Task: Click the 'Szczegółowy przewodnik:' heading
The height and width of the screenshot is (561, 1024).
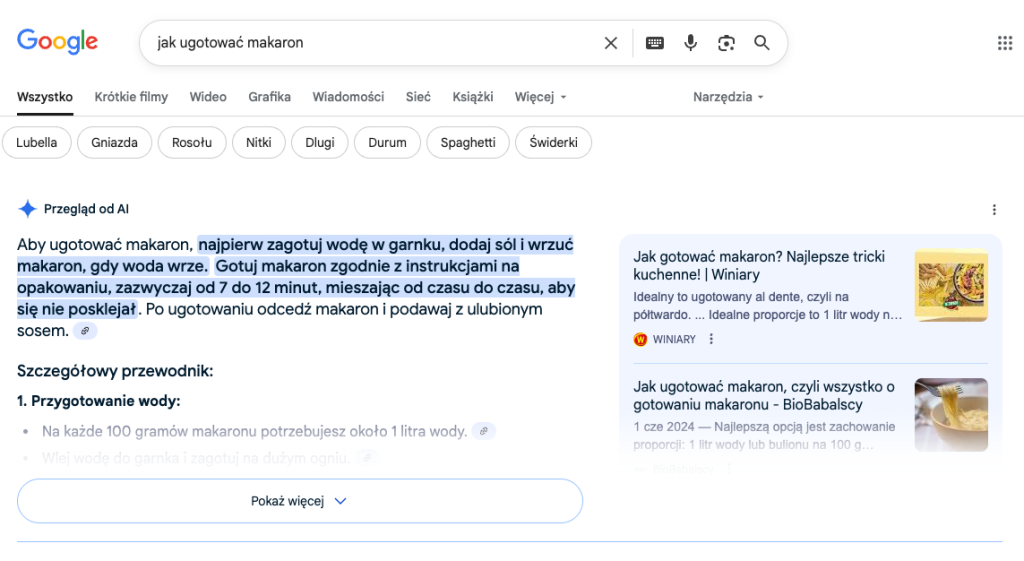Action: tap(115, 371)
